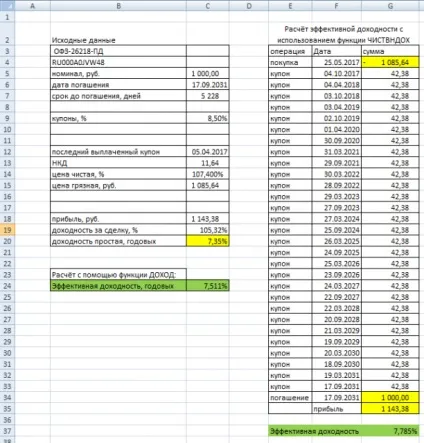
Task: Click yellow profit total '1 143,38' in column G
Action: click(x=390, y=409)
